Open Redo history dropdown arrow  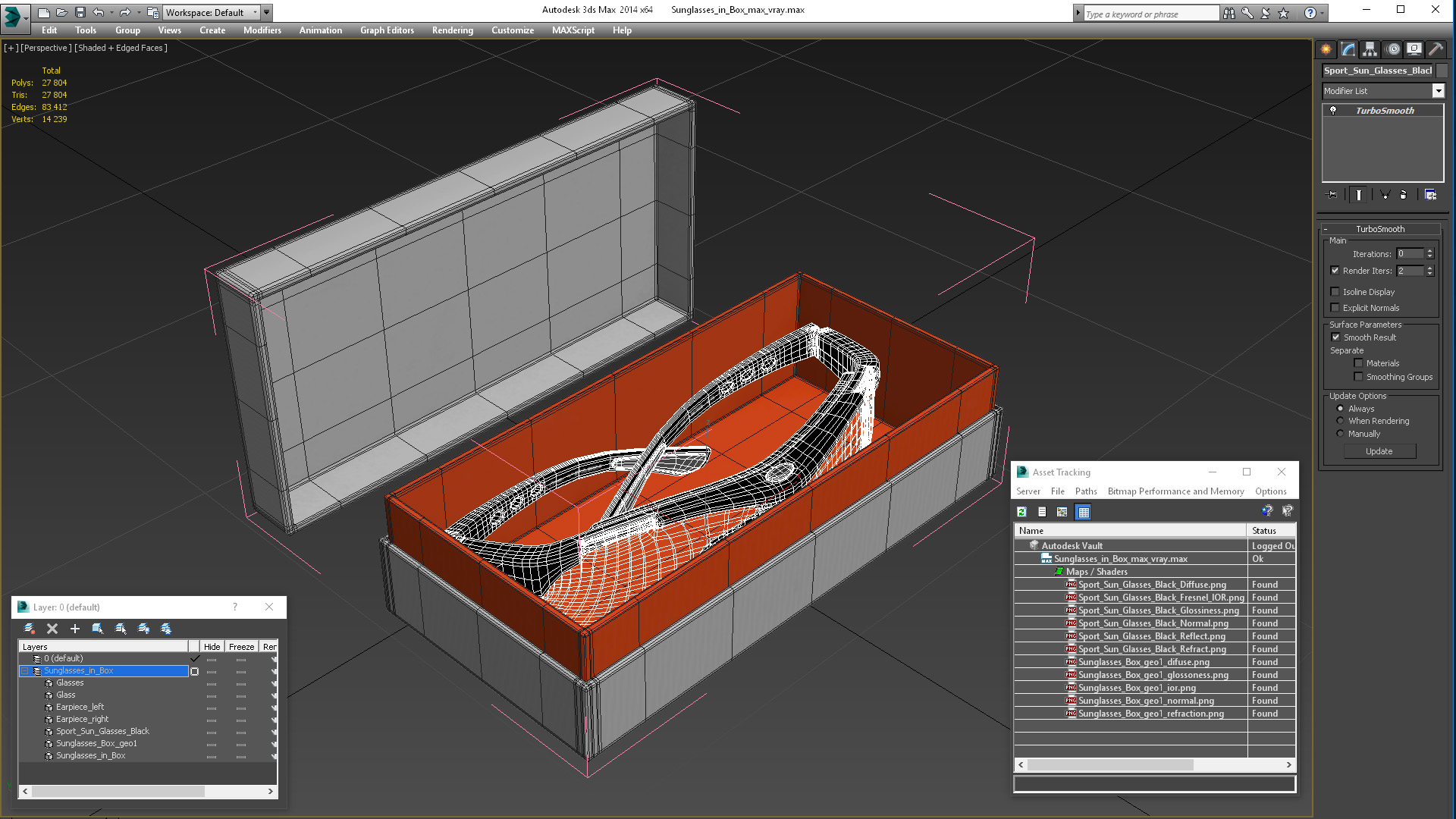pyautogui.click(x=139, y=12)
